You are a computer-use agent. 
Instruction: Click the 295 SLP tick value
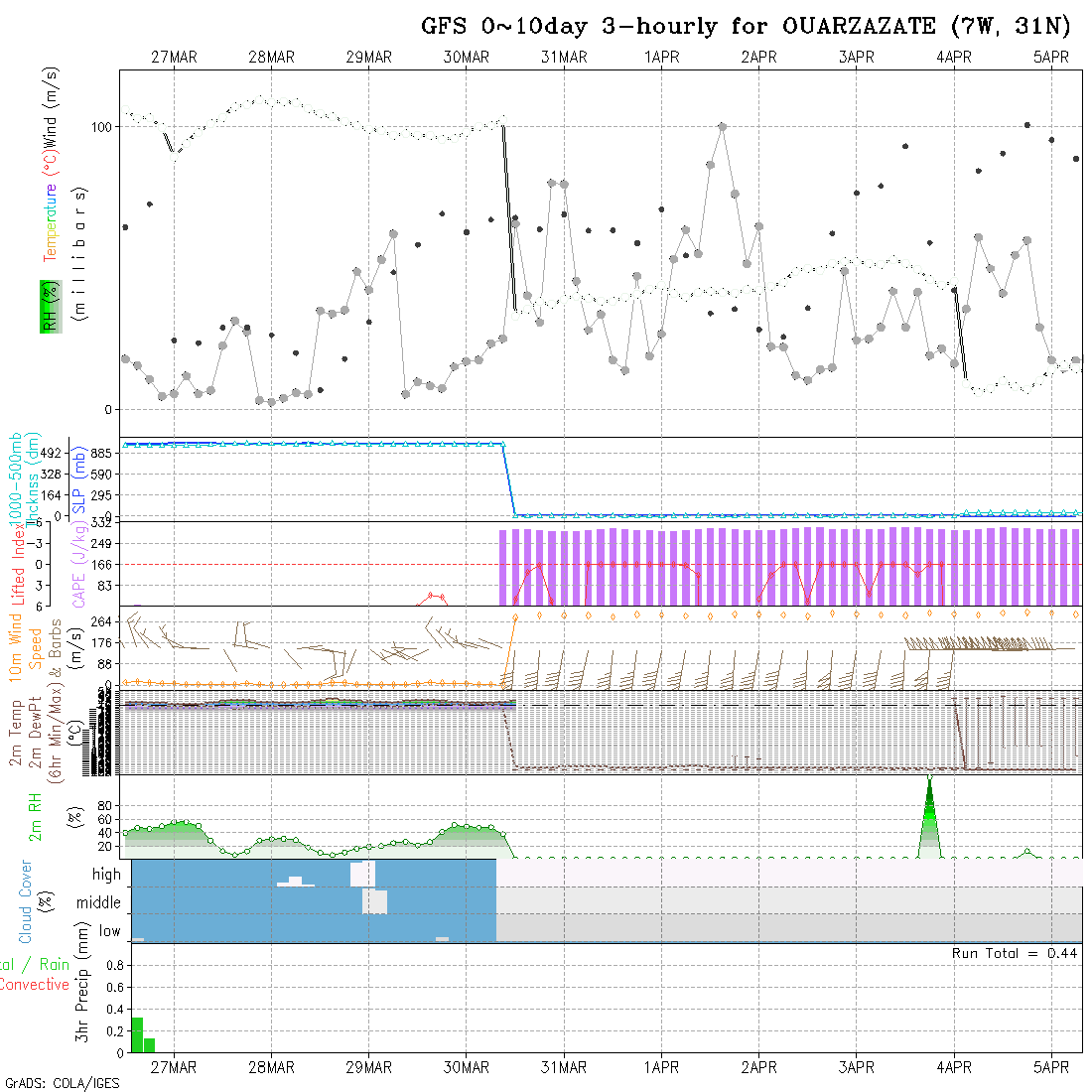coord(101,495)
